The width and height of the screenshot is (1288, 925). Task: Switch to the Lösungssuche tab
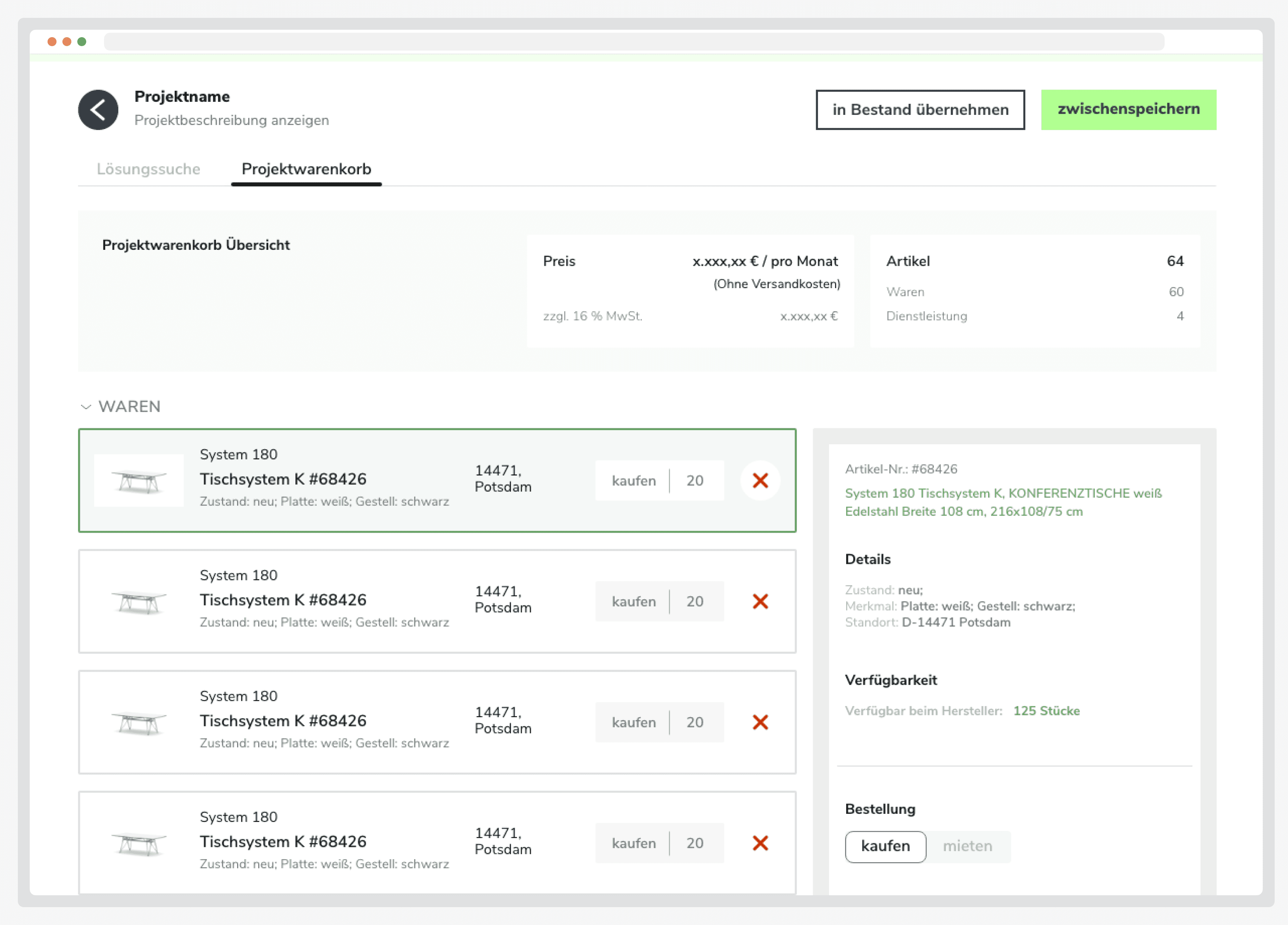click(x=148, y=169)
